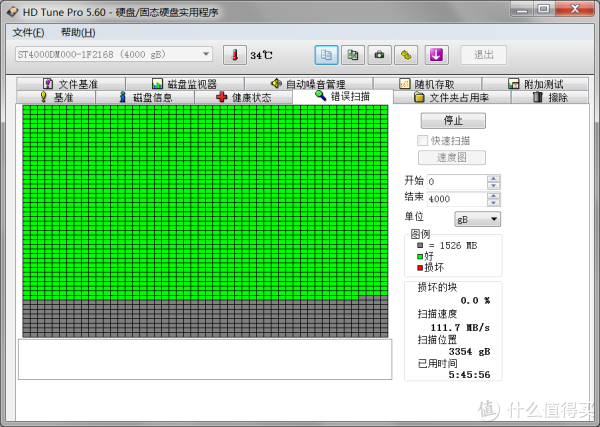
Task: Switch to the 文件夹占用率 tab
Action: (452, 97)
